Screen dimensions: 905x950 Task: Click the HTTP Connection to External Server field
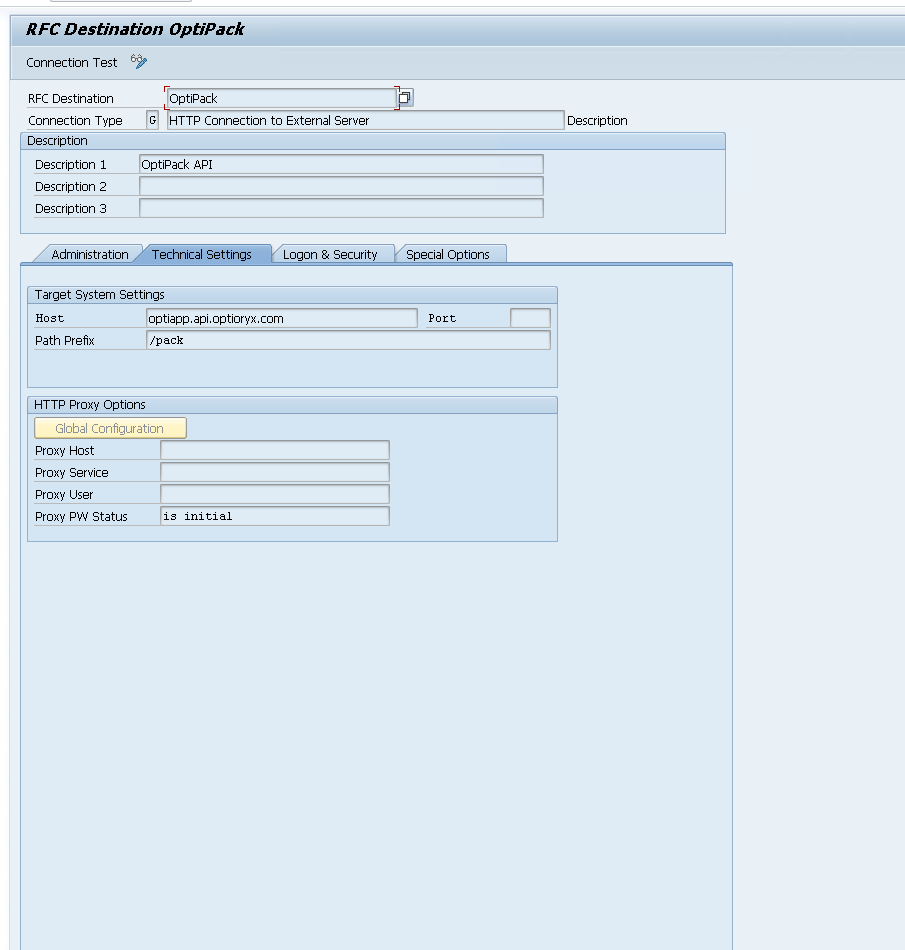[x=365, y=120]
